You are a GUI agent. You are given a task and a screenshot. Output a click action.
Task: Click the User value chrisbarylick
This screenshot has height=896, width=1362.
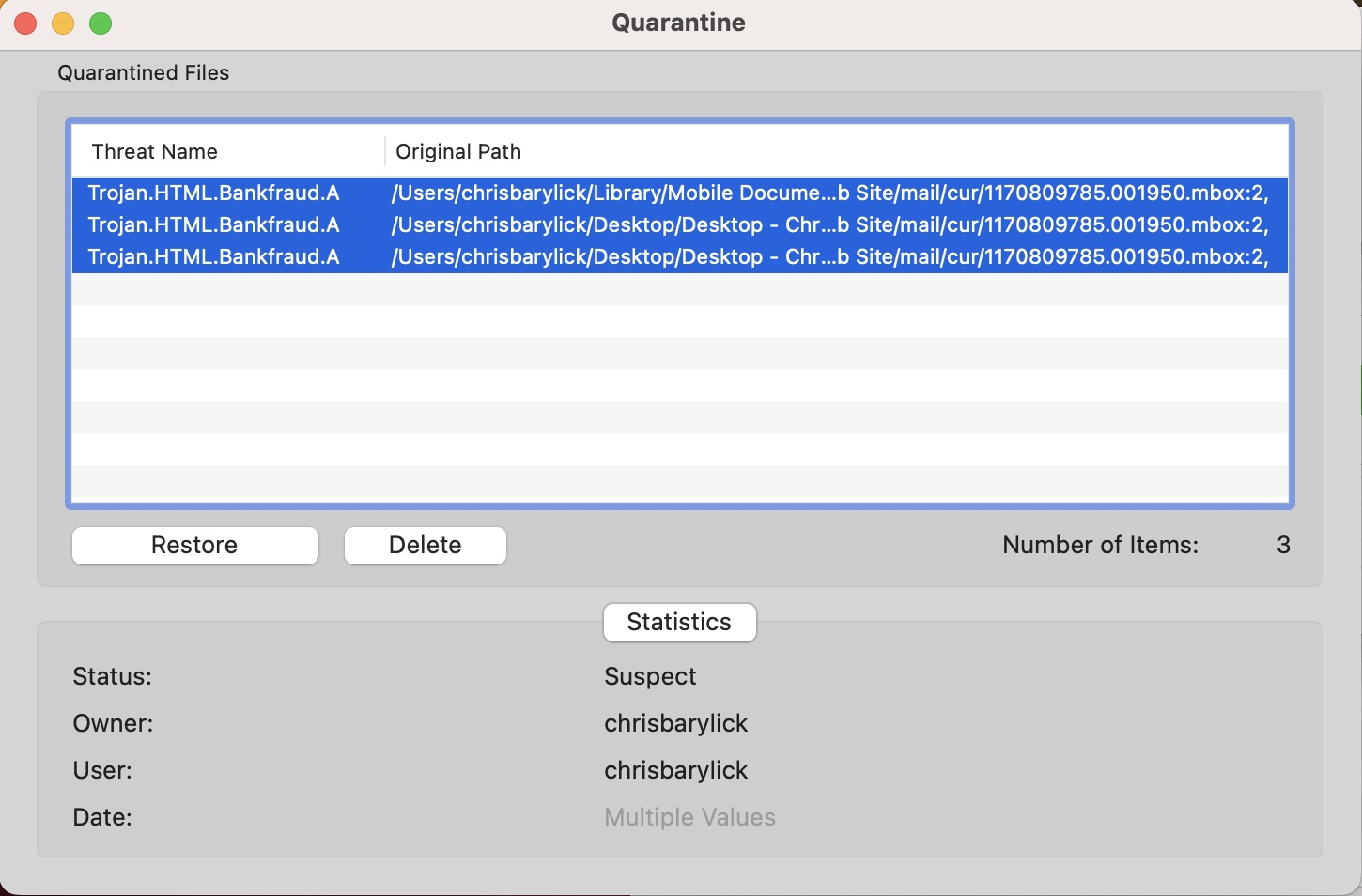[x=675, y=771]
